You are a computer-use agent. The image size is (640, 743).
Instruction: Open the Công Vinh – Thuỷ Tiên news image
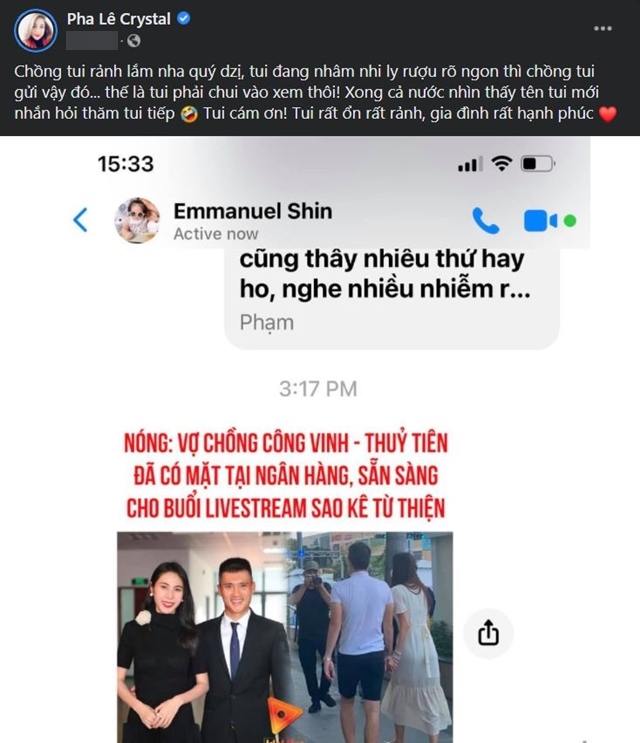(285, 637)
